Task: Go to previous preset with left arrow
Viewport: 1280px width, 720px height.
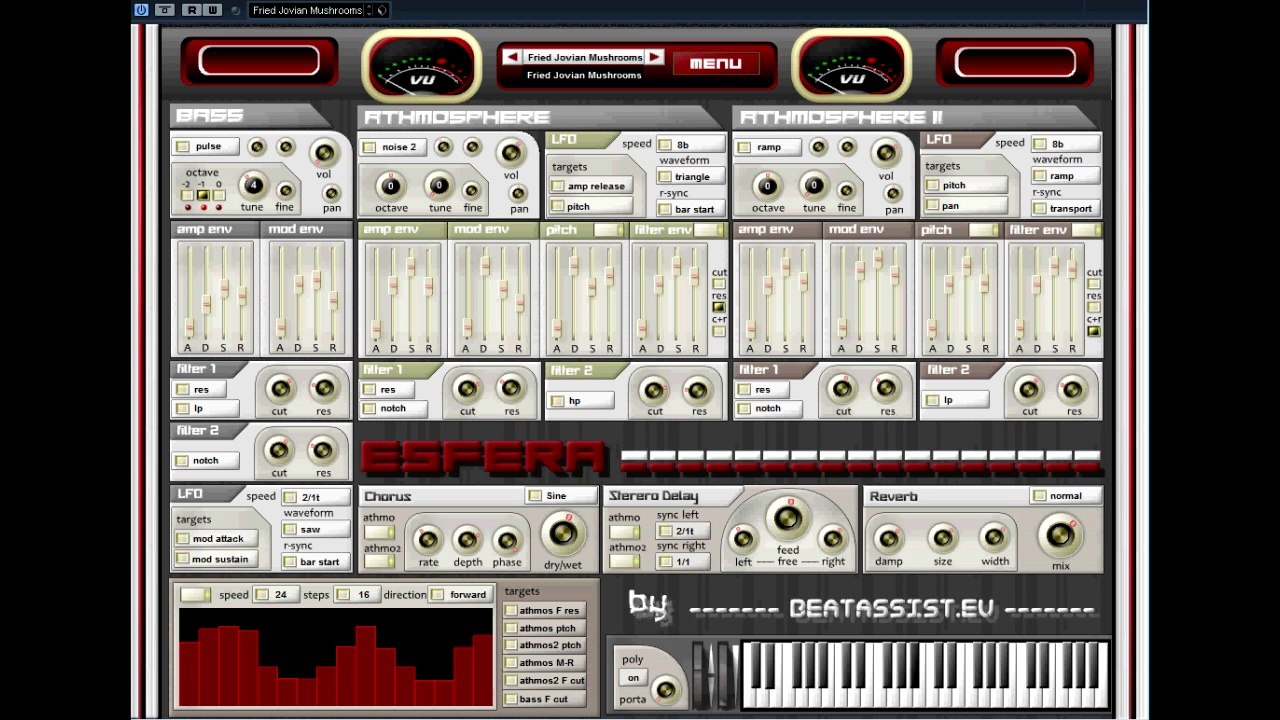Action: click(512, 57)
